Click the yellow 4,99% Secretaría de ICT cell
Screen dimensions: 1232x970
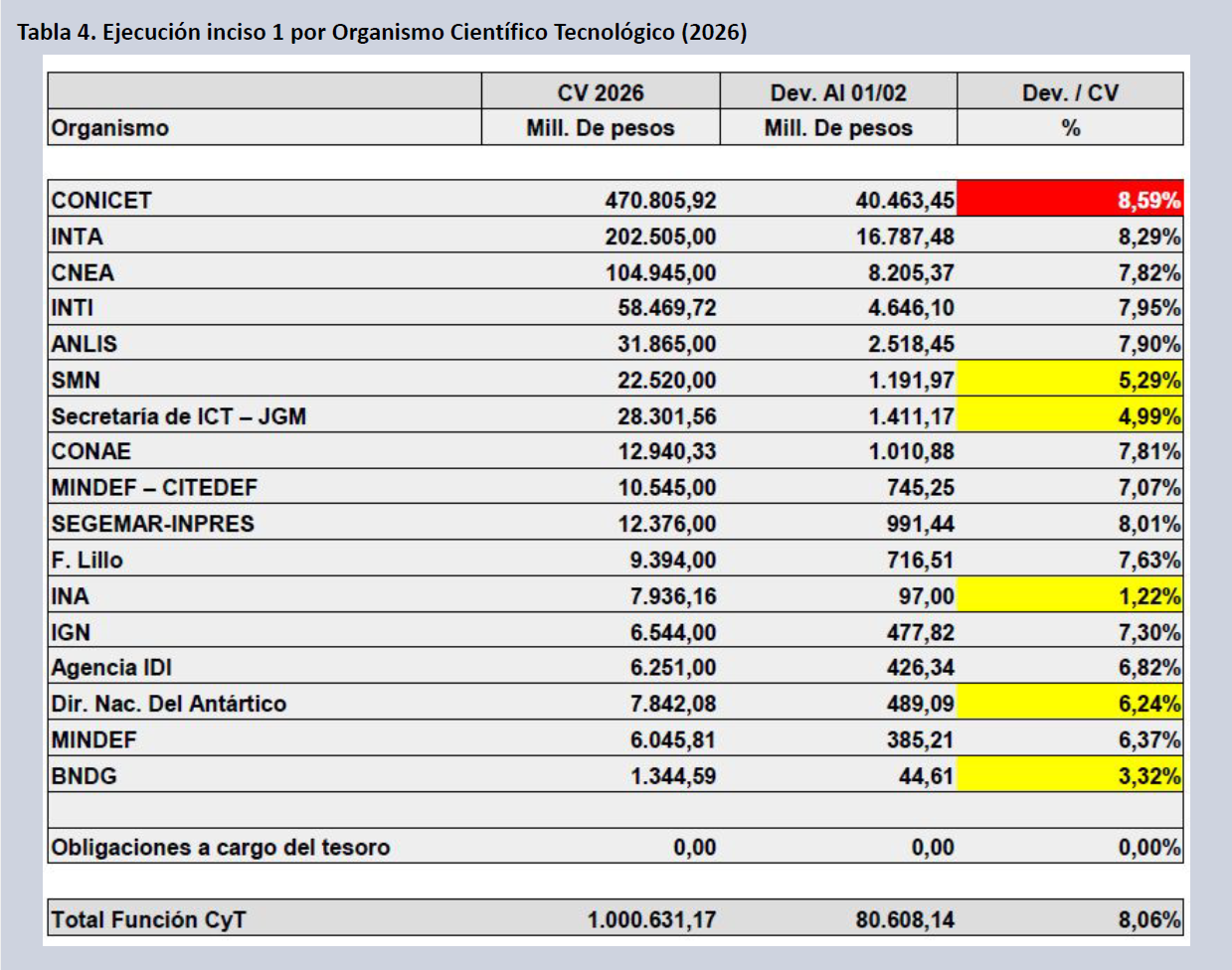coord(1070,416)
